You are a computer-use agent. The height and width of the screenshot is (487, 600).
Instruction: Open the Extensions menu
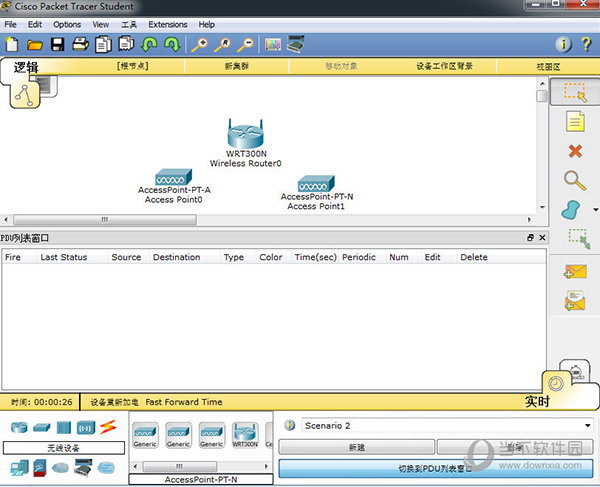click(168, 24)
